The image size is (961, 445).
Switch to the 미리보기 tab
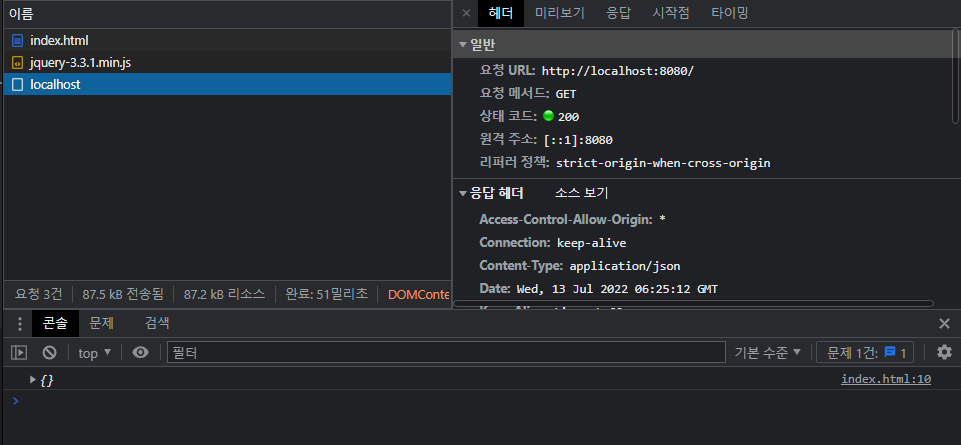coord(559,13)
